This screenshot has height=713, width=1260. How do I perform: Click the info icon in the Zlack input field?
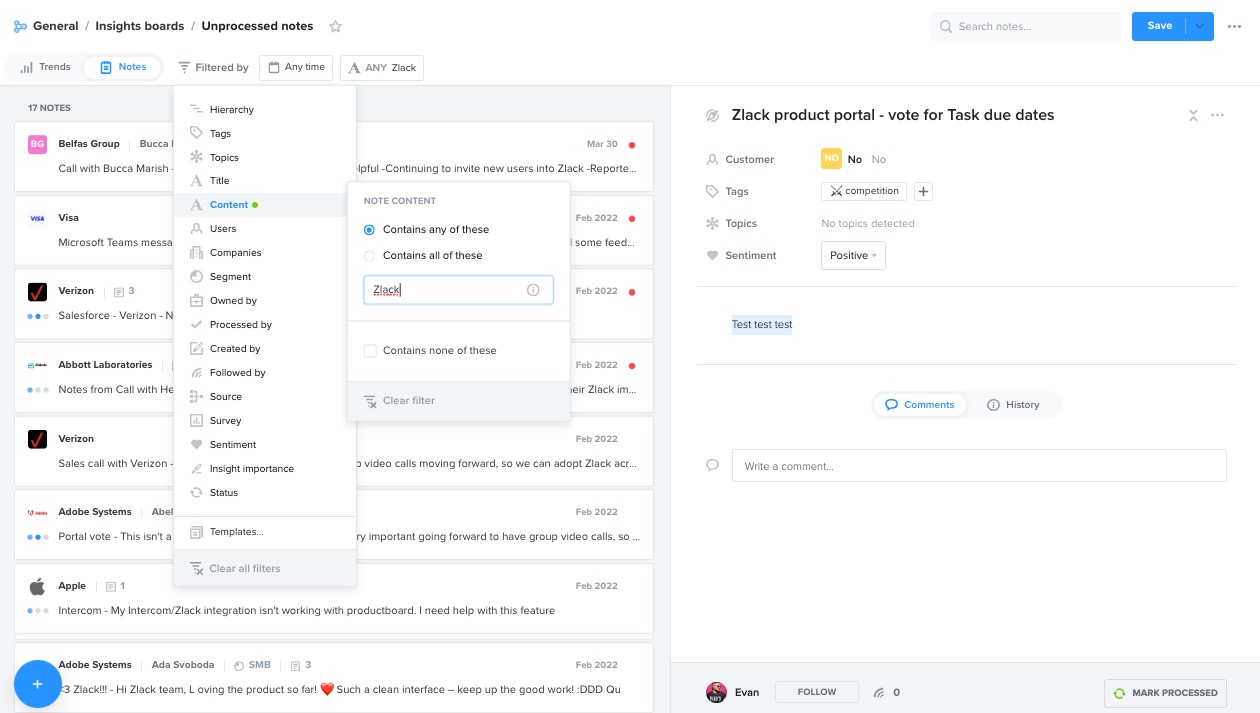click(x=533, y=290)
